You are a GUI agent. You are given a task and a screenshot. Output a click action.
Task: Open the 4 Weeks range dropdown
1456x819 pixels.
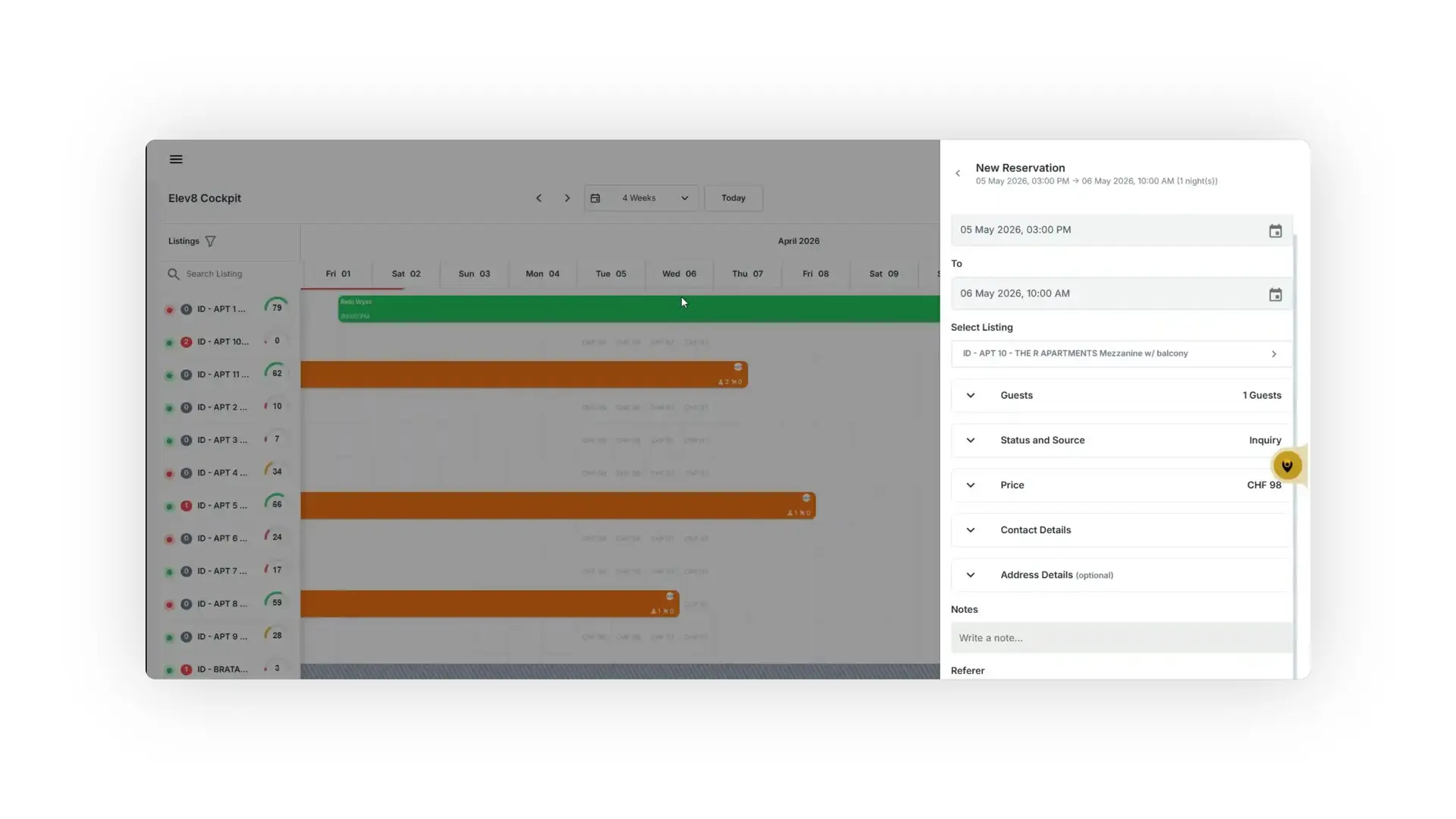click(x=642, y=198)
